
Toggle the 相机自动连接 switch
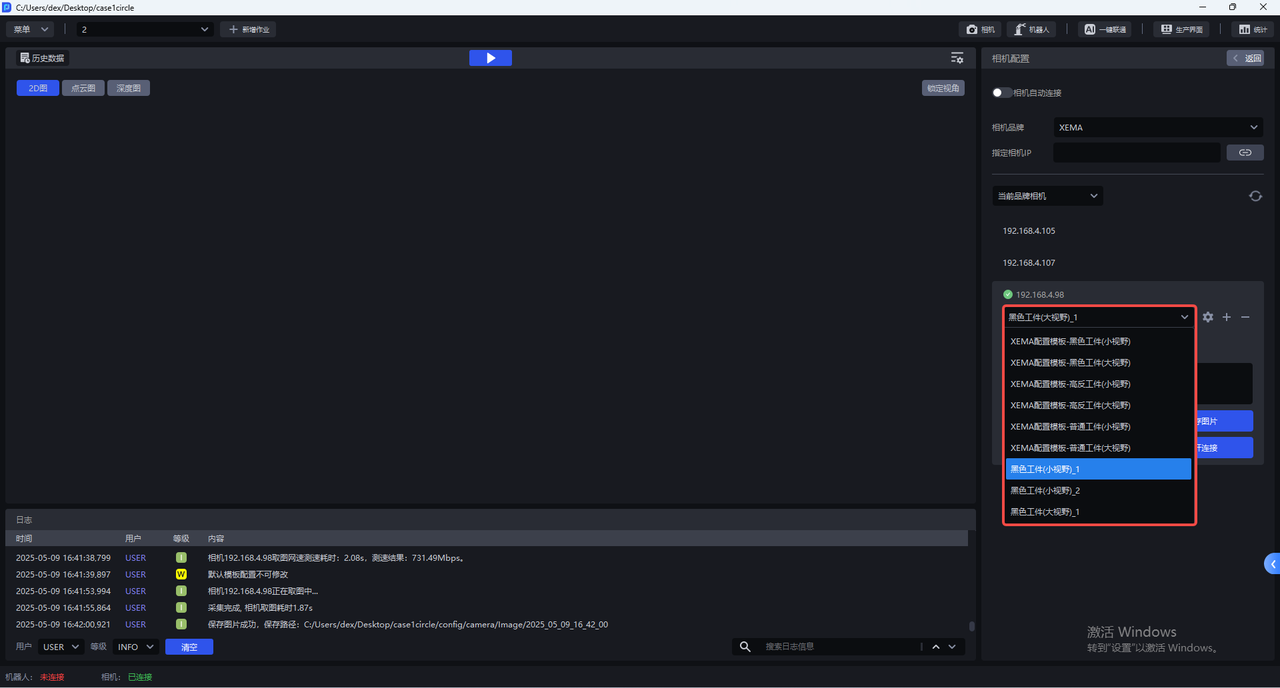[1001, 93]
